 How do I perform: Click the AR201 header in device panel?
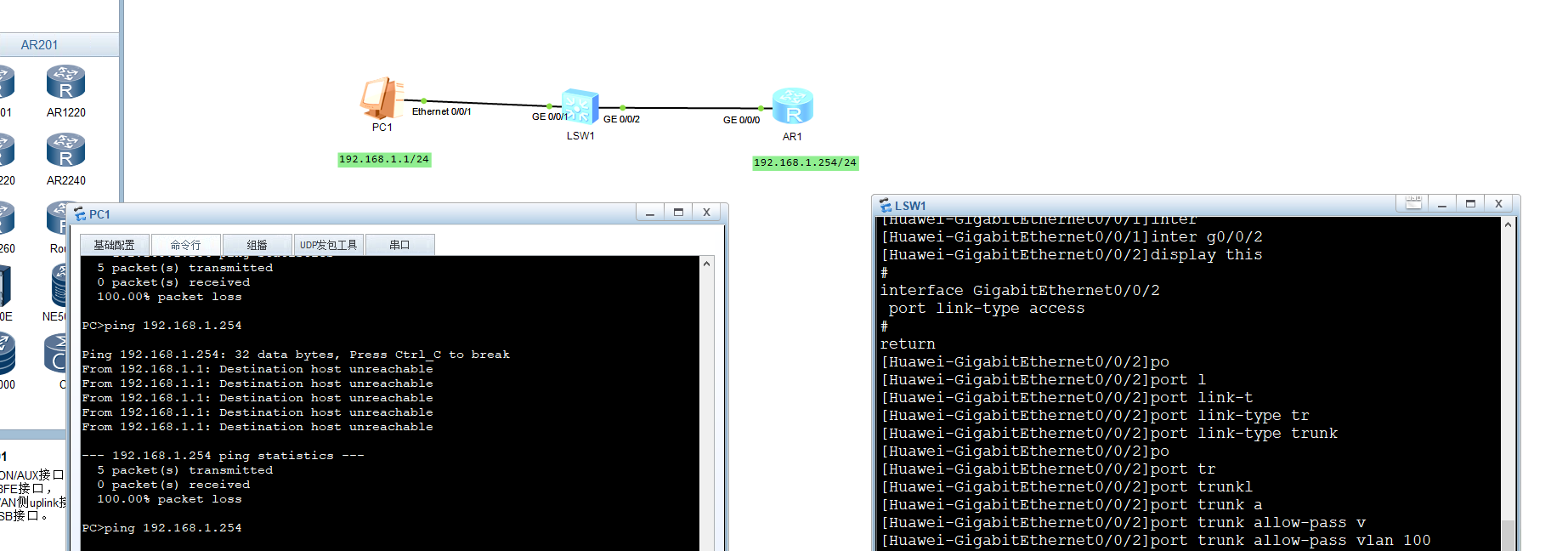pyautogui.click(x=39, y=45)
